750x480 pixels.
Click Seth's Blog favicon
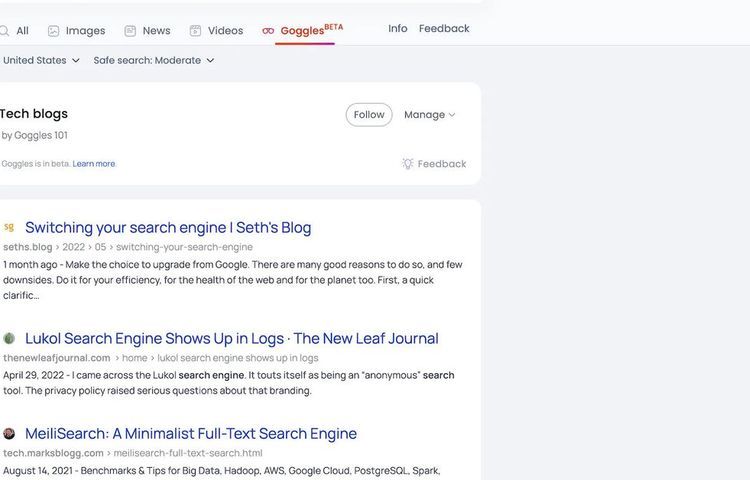(9, 228)
